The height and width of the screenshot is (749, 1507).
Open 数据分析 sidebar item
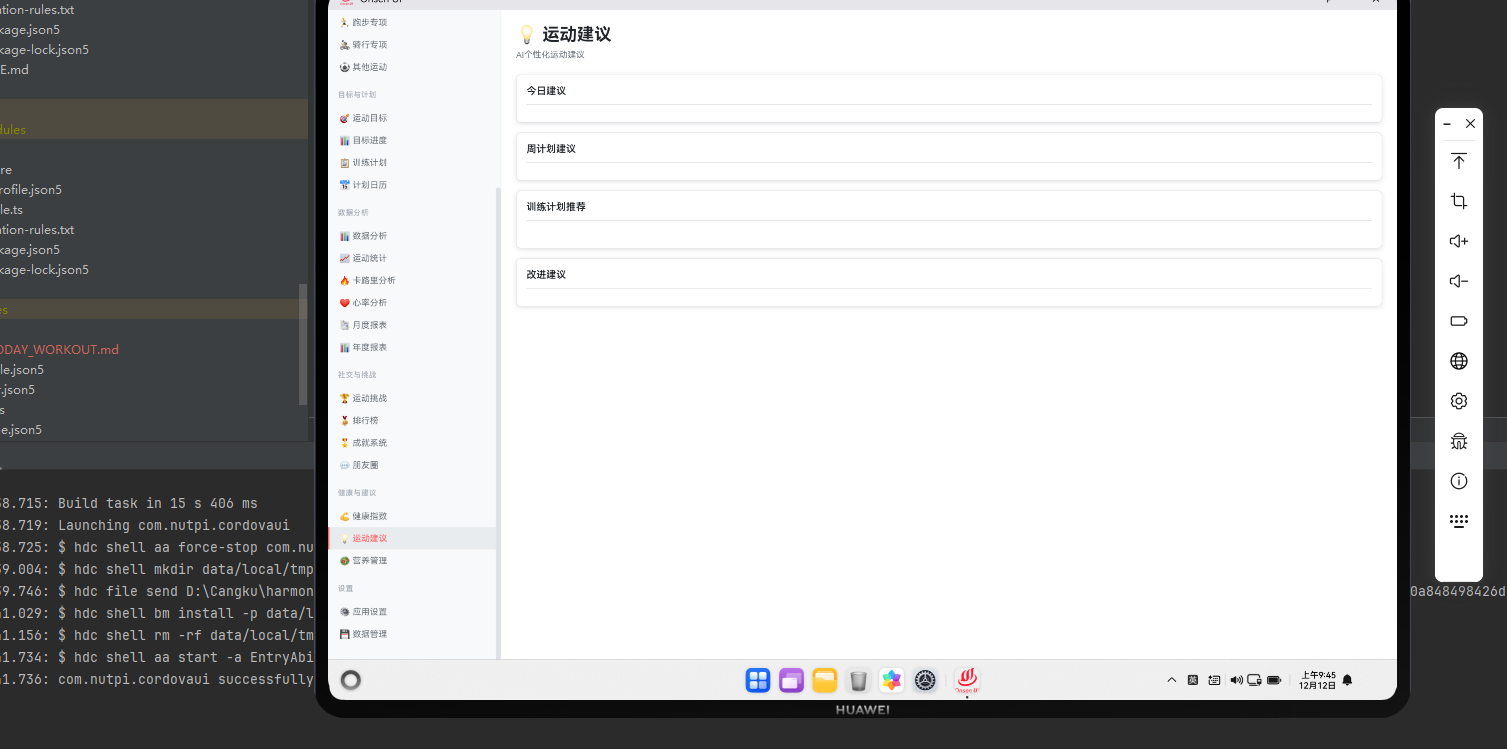point(412,236)
